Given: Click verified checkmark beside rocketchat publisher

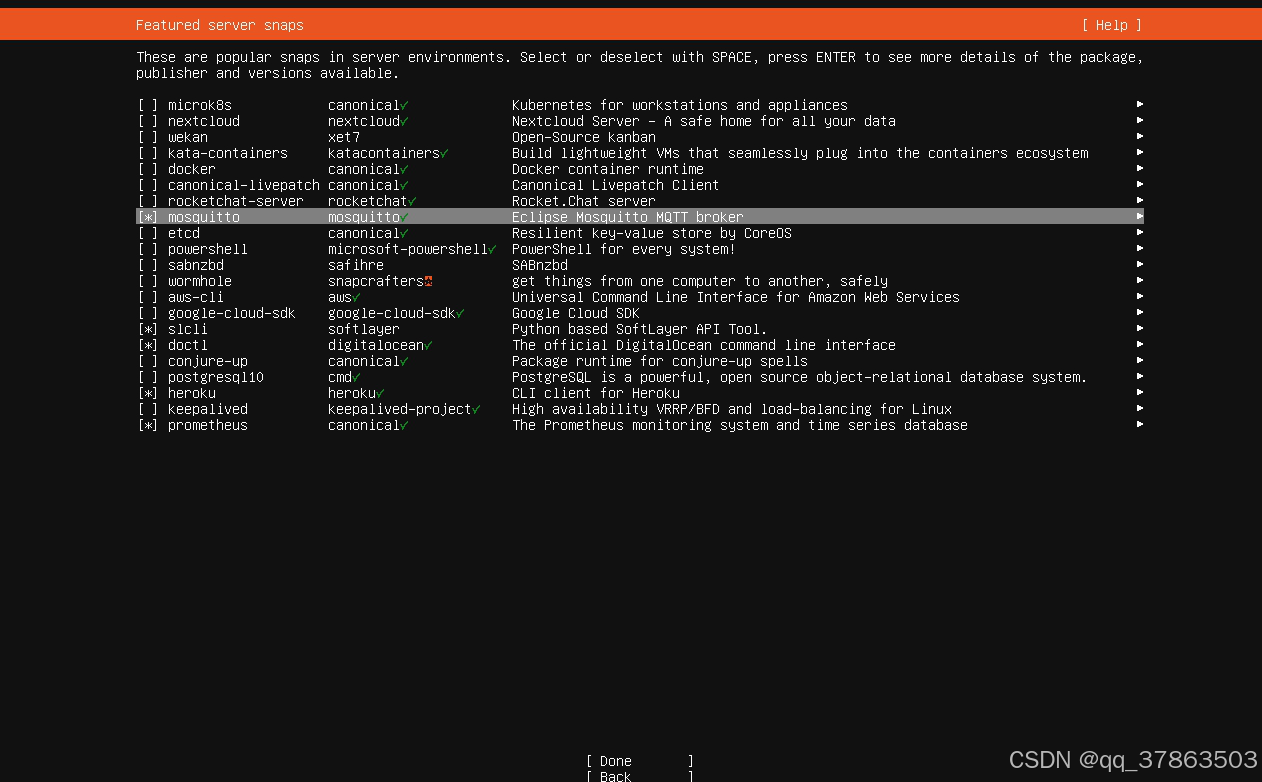Looking at the screenshot, I should pyautogui.click(x=412, y=201).
